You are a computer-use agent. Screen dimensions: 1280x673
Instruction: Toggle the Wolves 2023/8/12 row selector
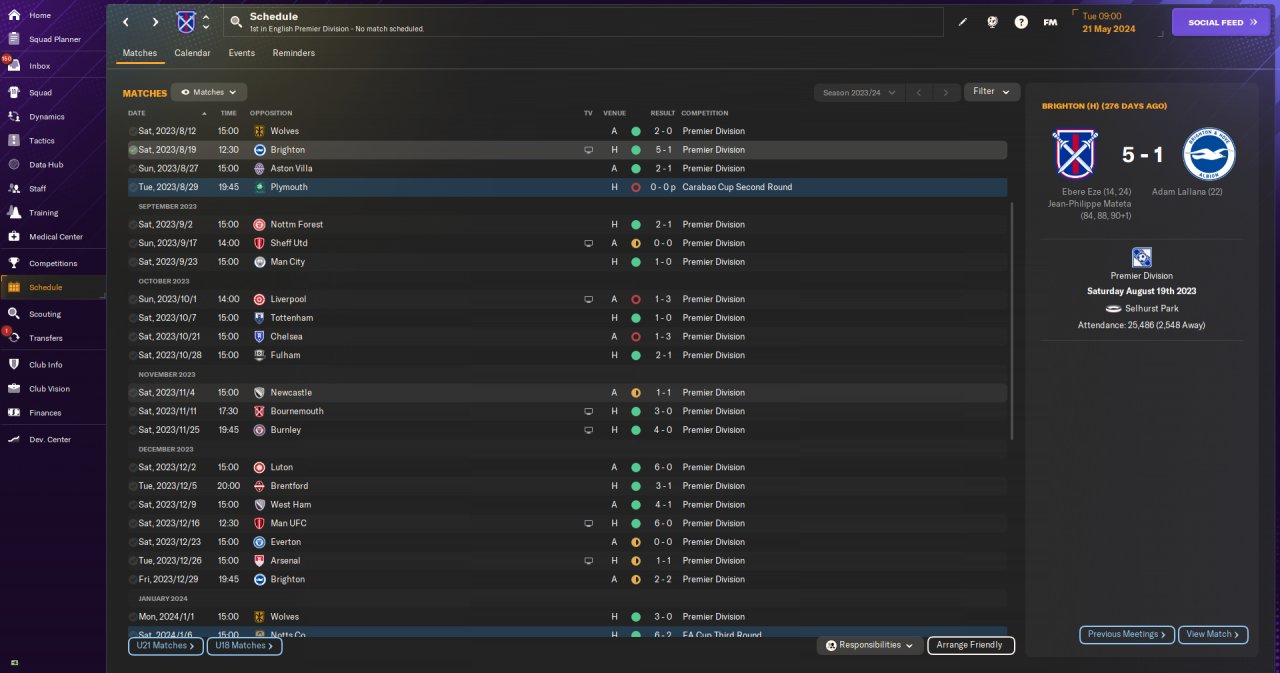[x=133, y=131]
